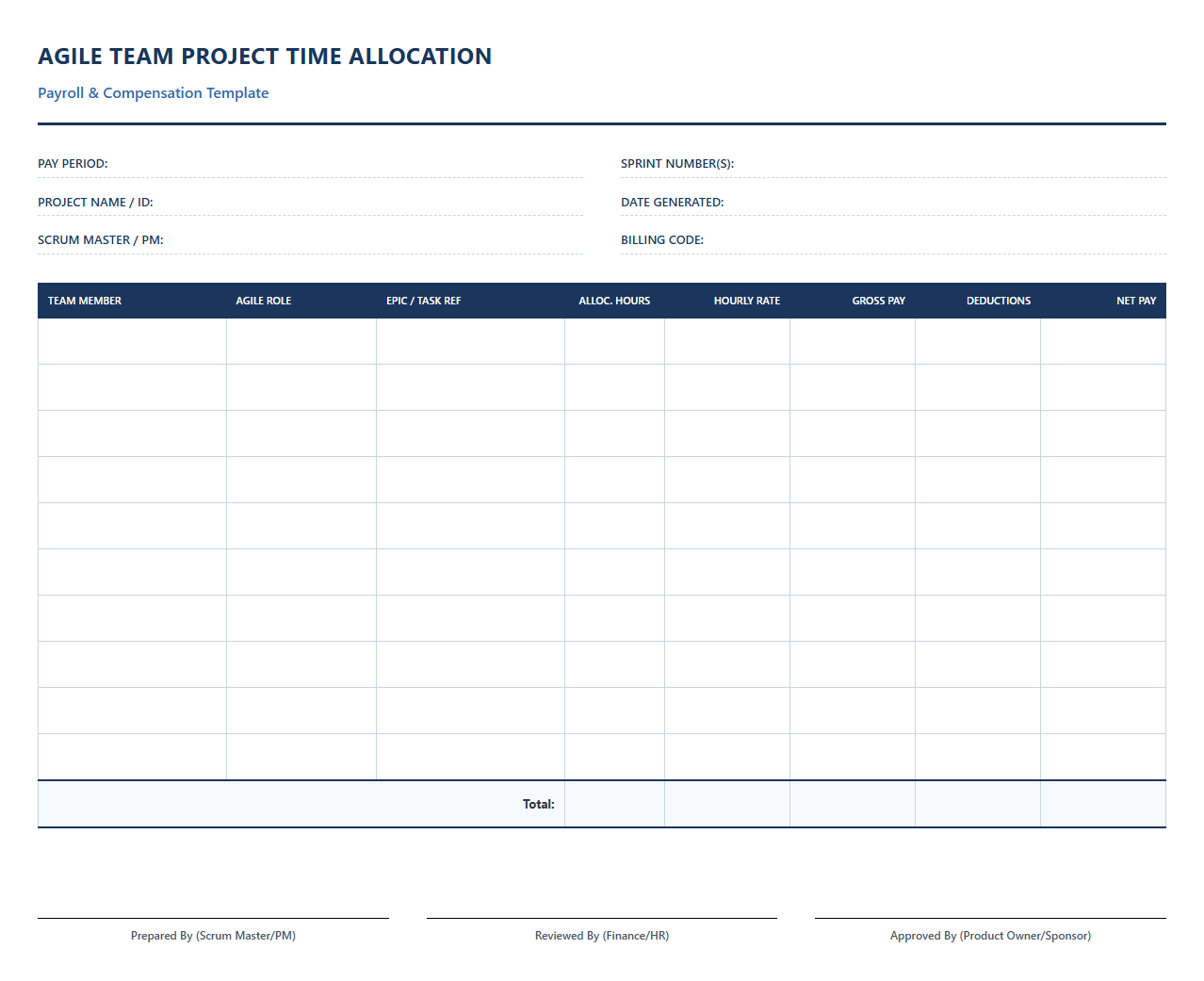Click the Billing Code field

pyautogui.click(x=893, y=240)
